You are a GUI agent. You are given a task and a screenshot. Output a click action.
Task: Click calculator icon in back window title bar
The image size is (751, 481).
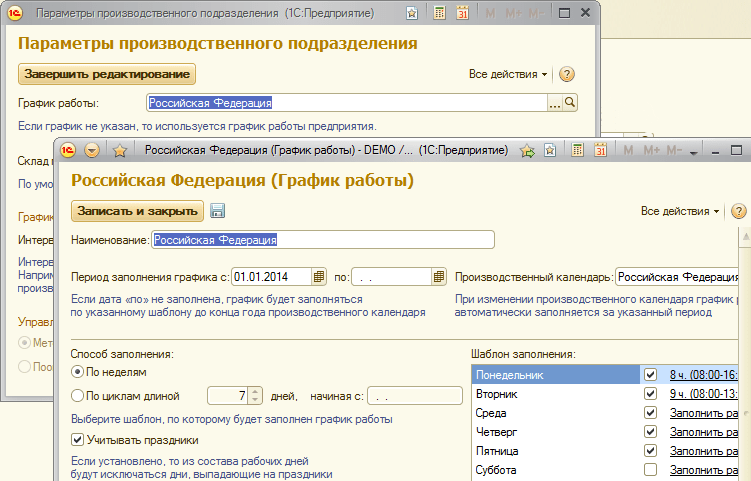pos(439,13)
